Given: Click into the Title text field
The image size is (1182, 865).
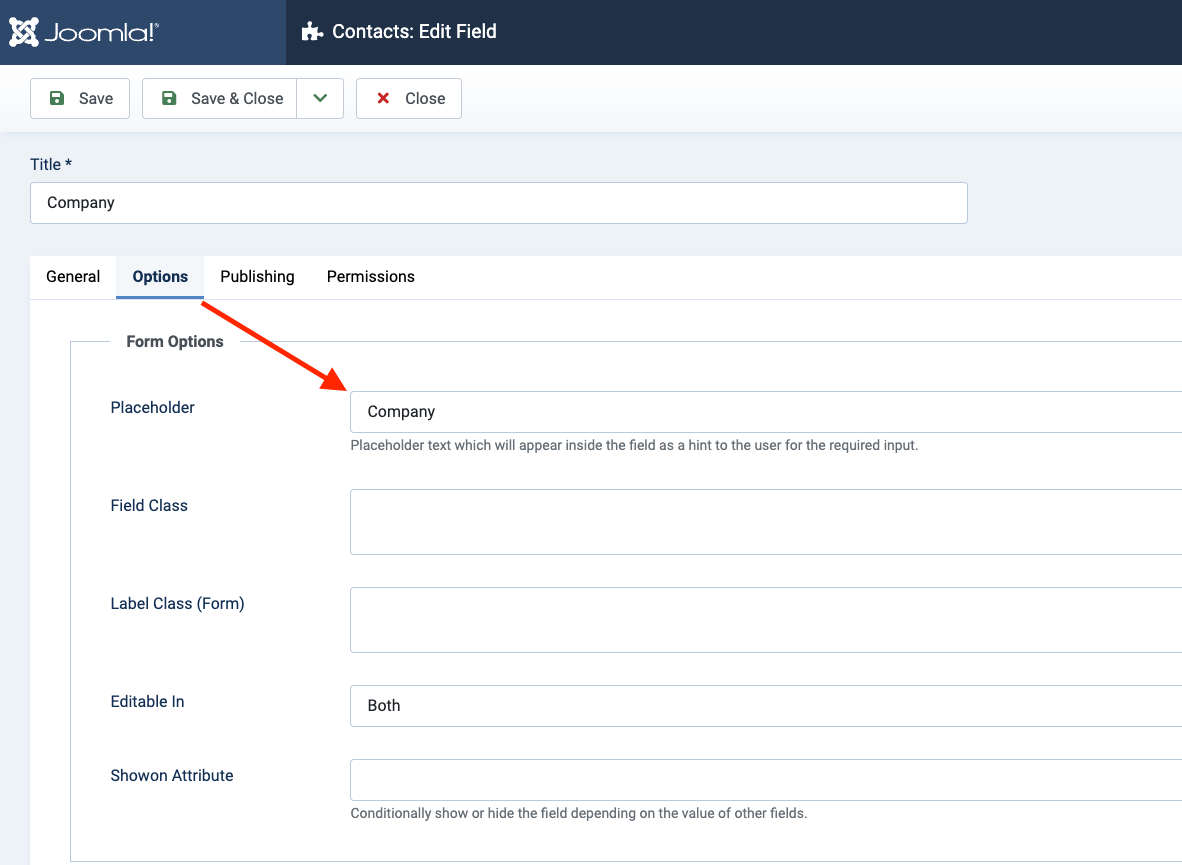Looking at the screenshot, I should coord(498,203).
